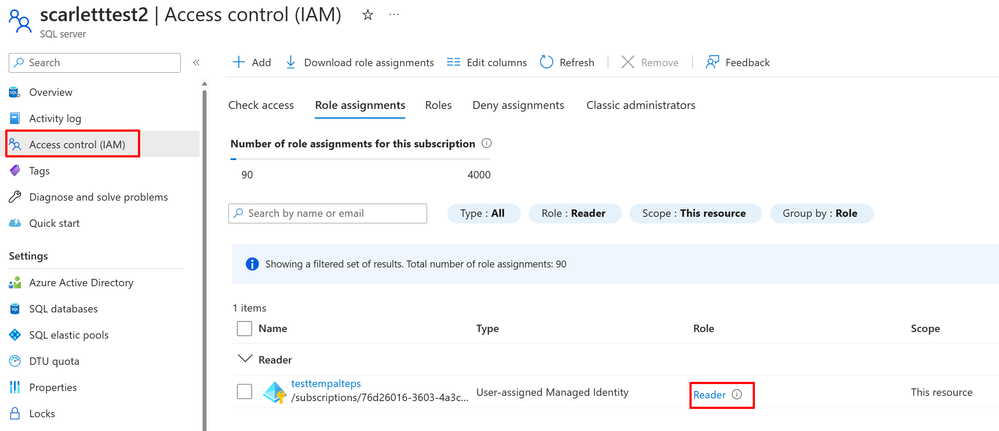Click the scarletttest2 IAM header people icon
The image size is (999, 431).
(20, 20)
